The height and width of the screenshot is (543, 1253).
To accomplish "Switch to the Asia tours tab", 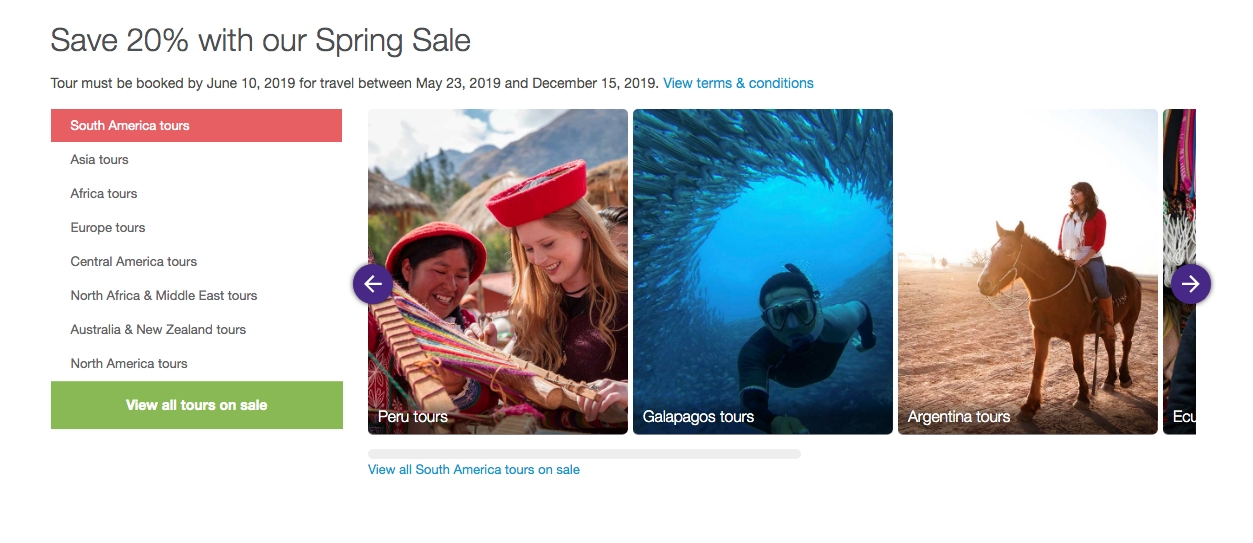I will click(100, 160).
